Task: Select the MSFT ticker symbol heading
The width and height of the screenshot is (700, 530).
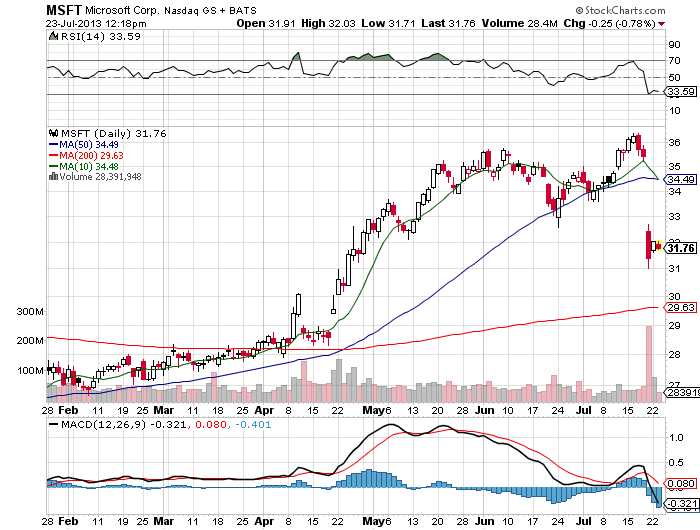Action: coord(64,10)
